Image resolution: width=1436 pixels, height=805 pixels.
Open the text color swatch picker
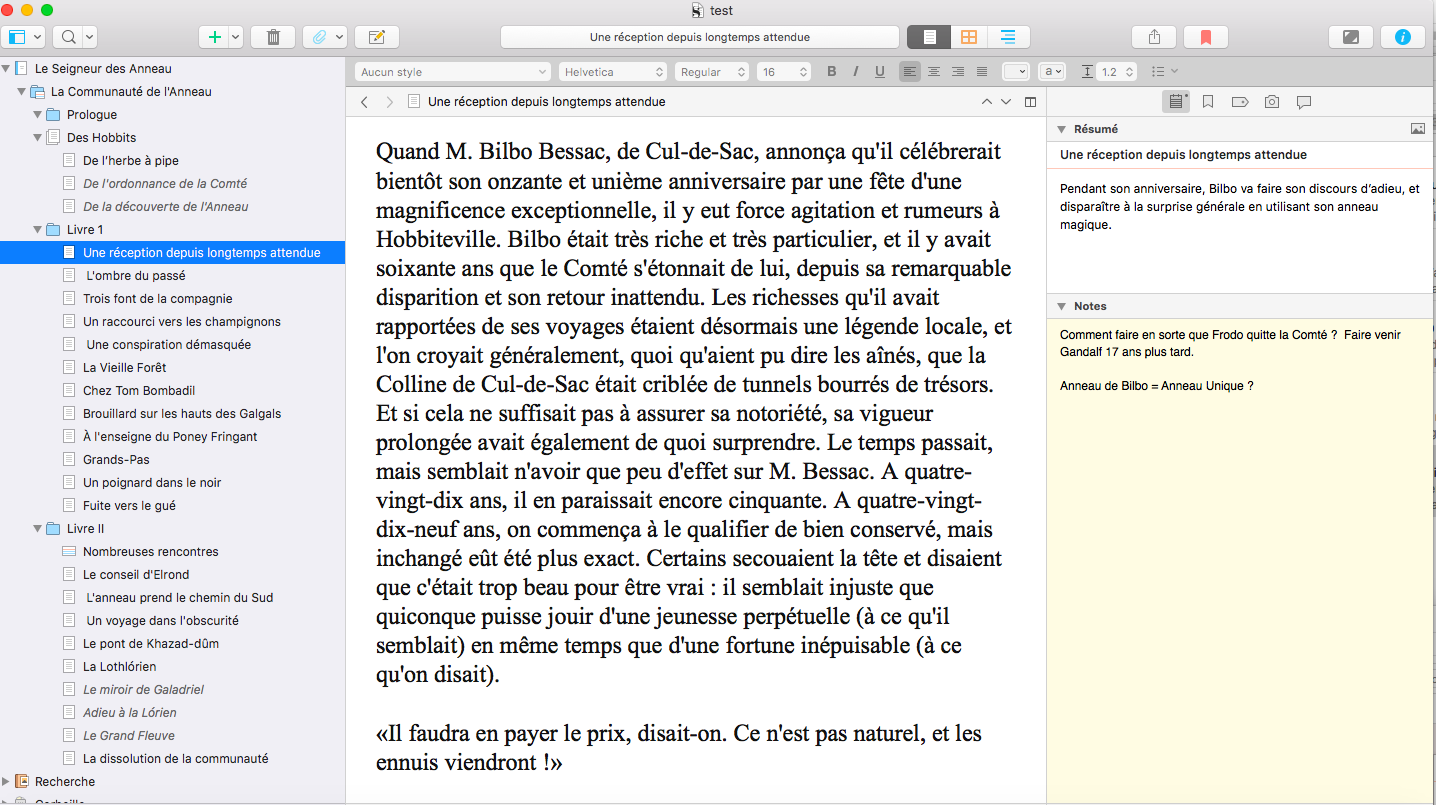click(1015, 72)
